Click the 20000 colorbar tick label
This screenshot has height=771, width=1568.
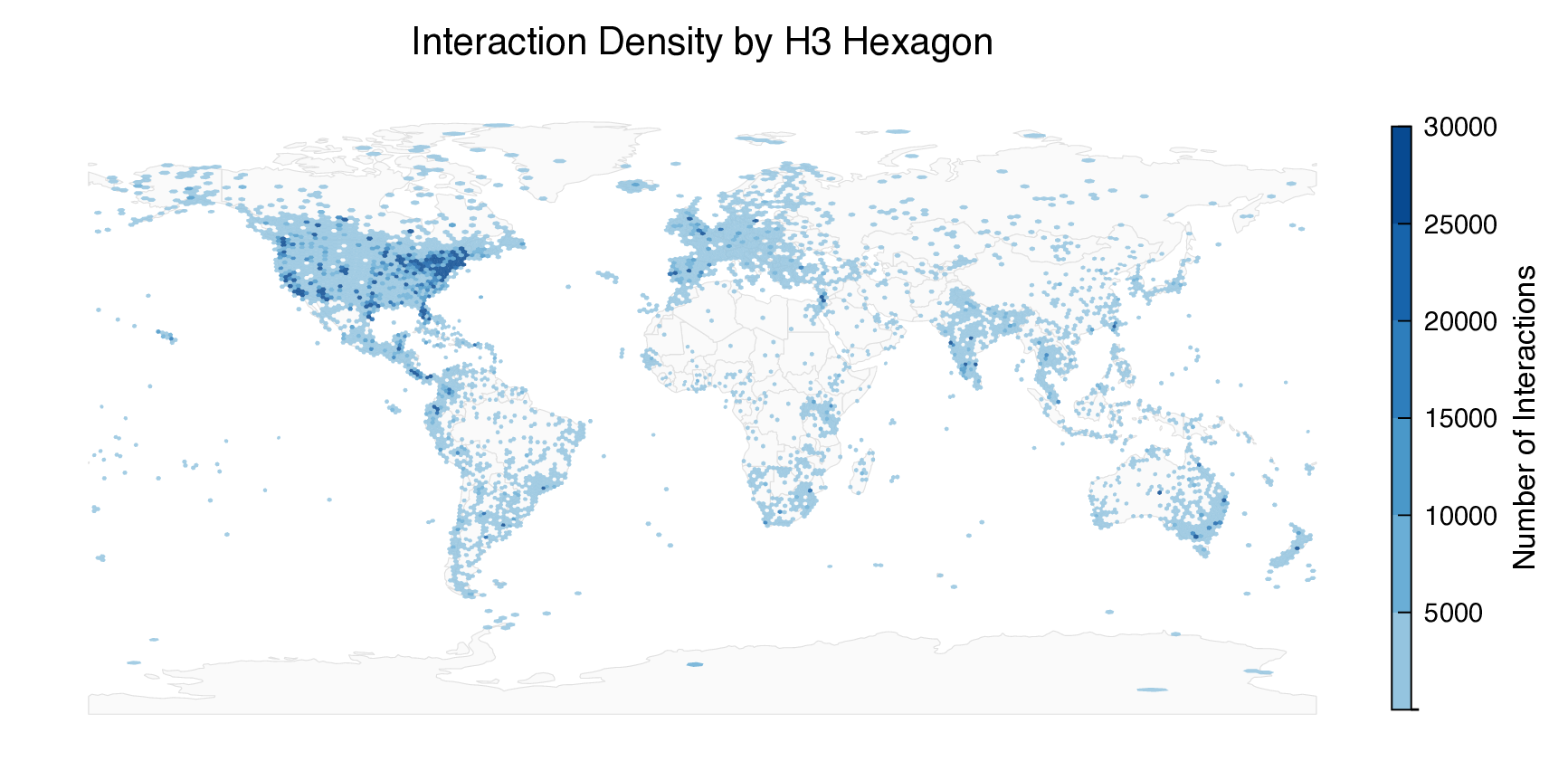point(1459,321)
